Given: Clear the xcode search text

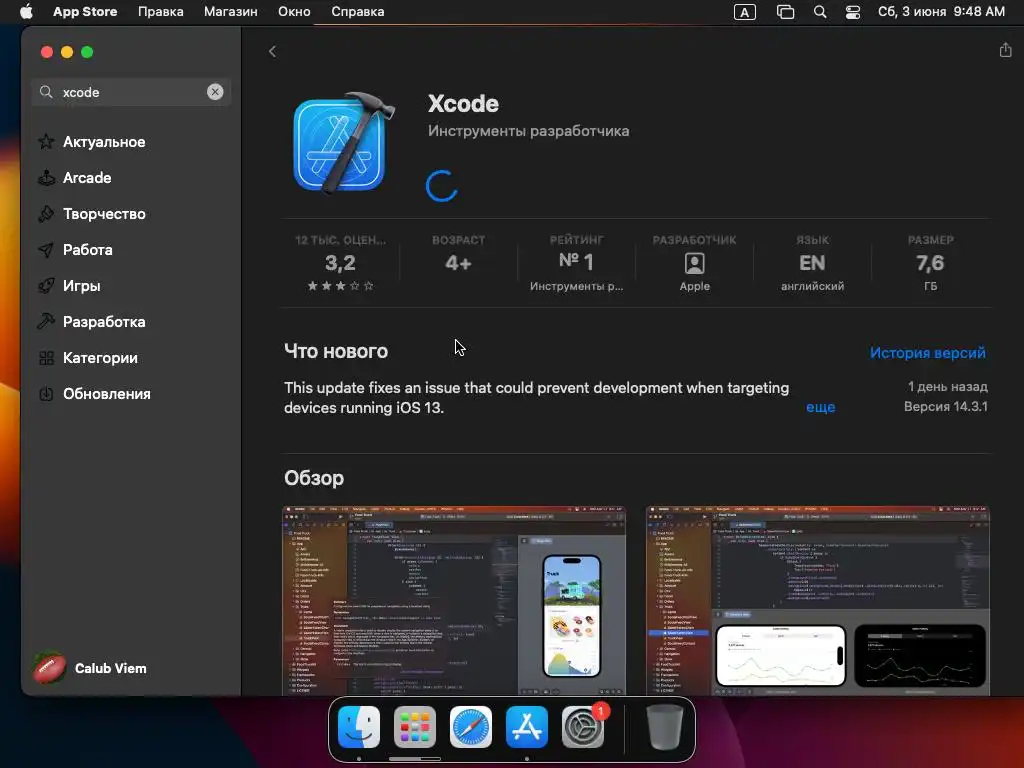Looking at the screenshot, I should [x=215, y=92].
